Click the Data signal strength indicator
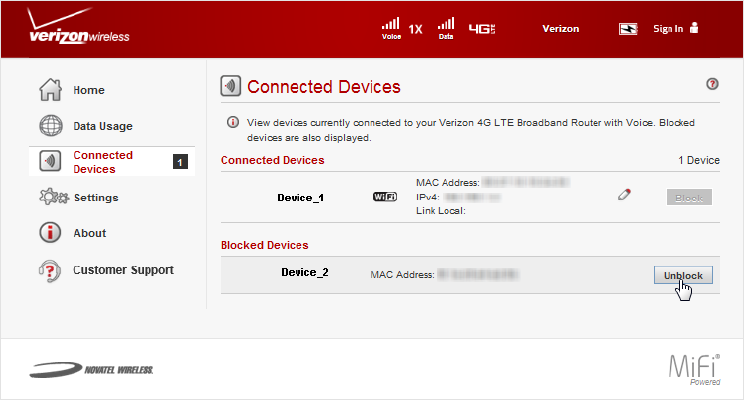Viewport: 744px width, 400px height. [x=446, y=28]
